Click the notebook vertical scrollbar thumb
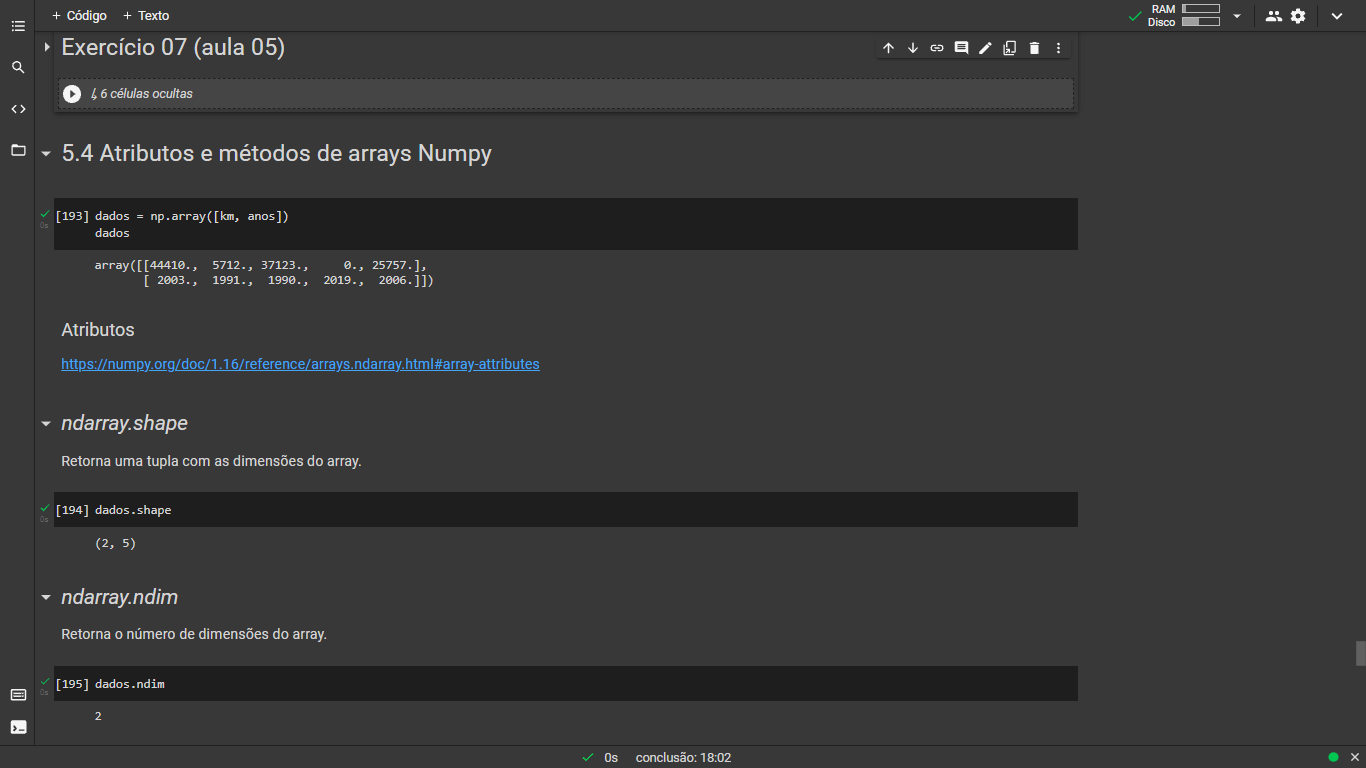This screenshot has height=768, width=1366. point(1360,653)
